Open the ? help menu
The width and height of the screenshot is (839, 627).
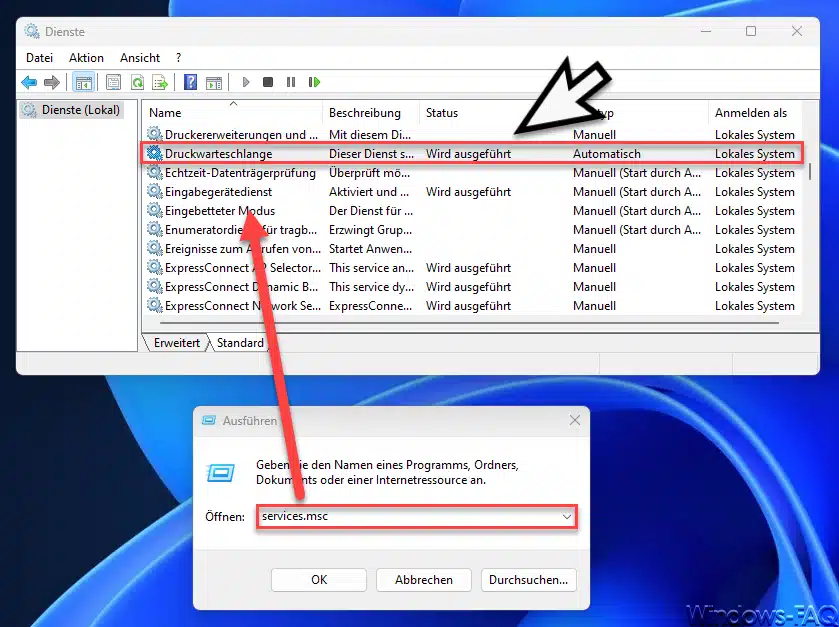coord(178,58)
